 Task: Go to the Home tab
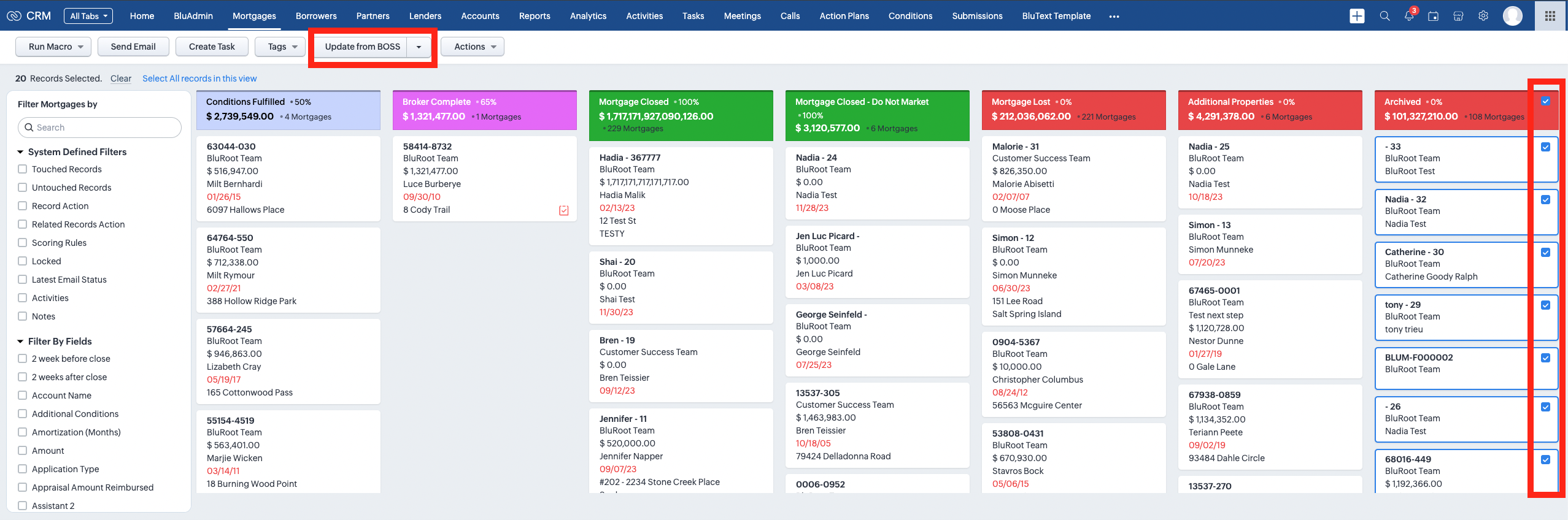click(142, 16)
